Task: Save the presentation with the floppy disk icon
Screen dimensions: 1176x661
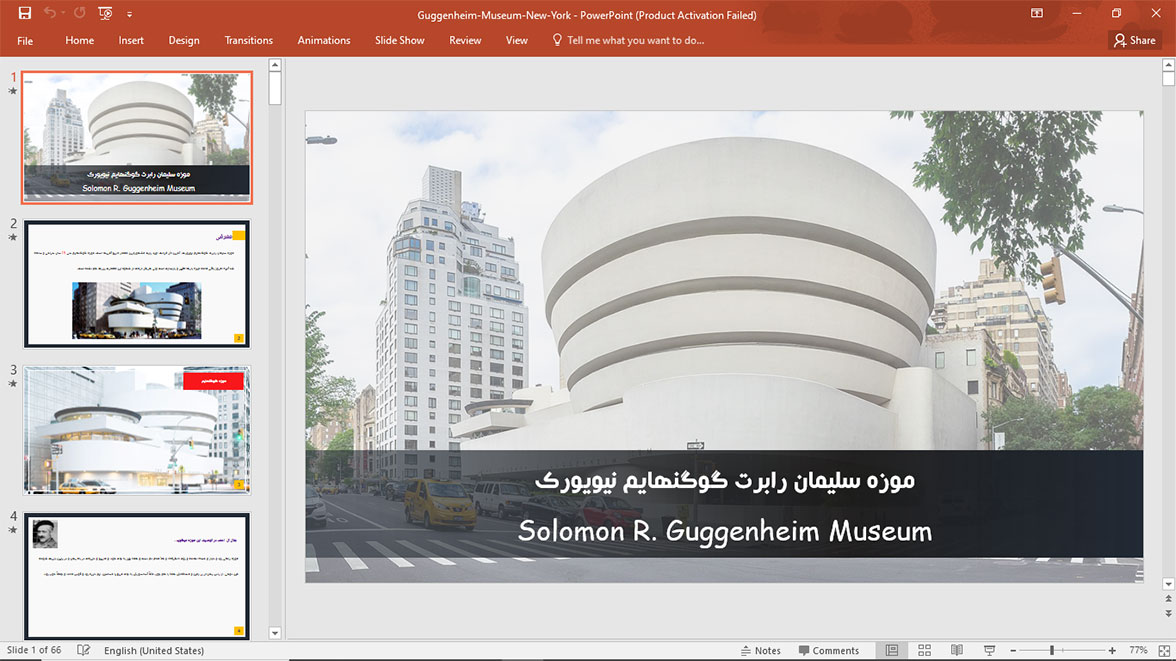Action: pos(25,14)
